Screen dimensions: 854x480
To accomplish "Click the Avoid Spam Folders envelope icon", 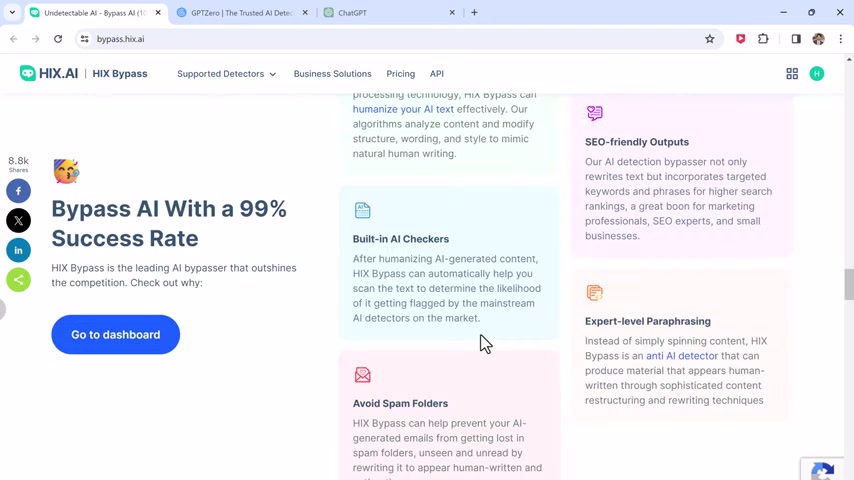I will [363, 374].
